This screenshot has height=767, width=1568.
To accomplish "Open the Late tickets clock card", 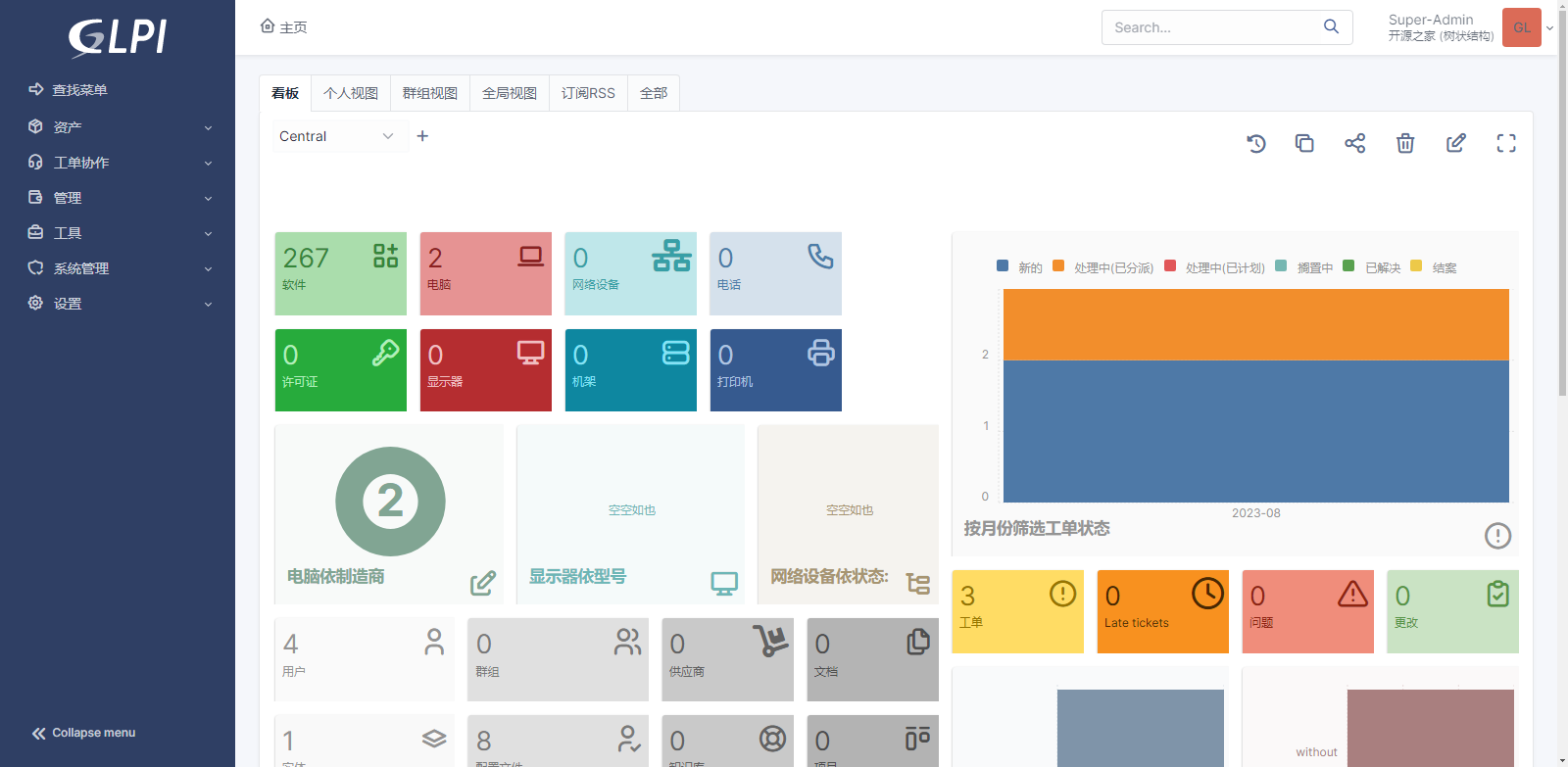I will click(x=1163, y=611).
